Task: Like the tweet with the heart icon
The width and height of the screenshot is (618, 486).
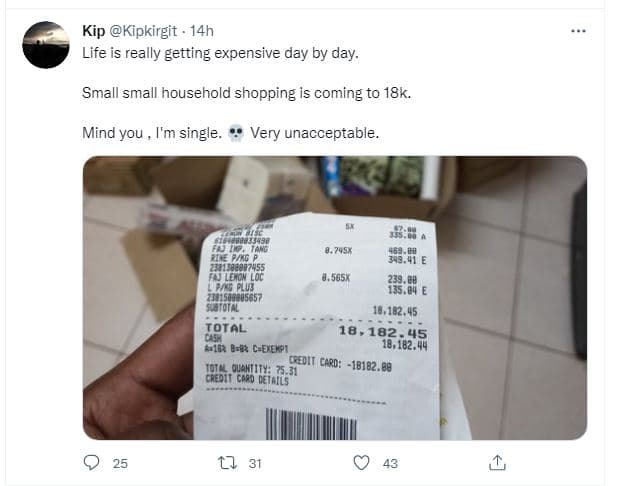Action: (361, 463)
